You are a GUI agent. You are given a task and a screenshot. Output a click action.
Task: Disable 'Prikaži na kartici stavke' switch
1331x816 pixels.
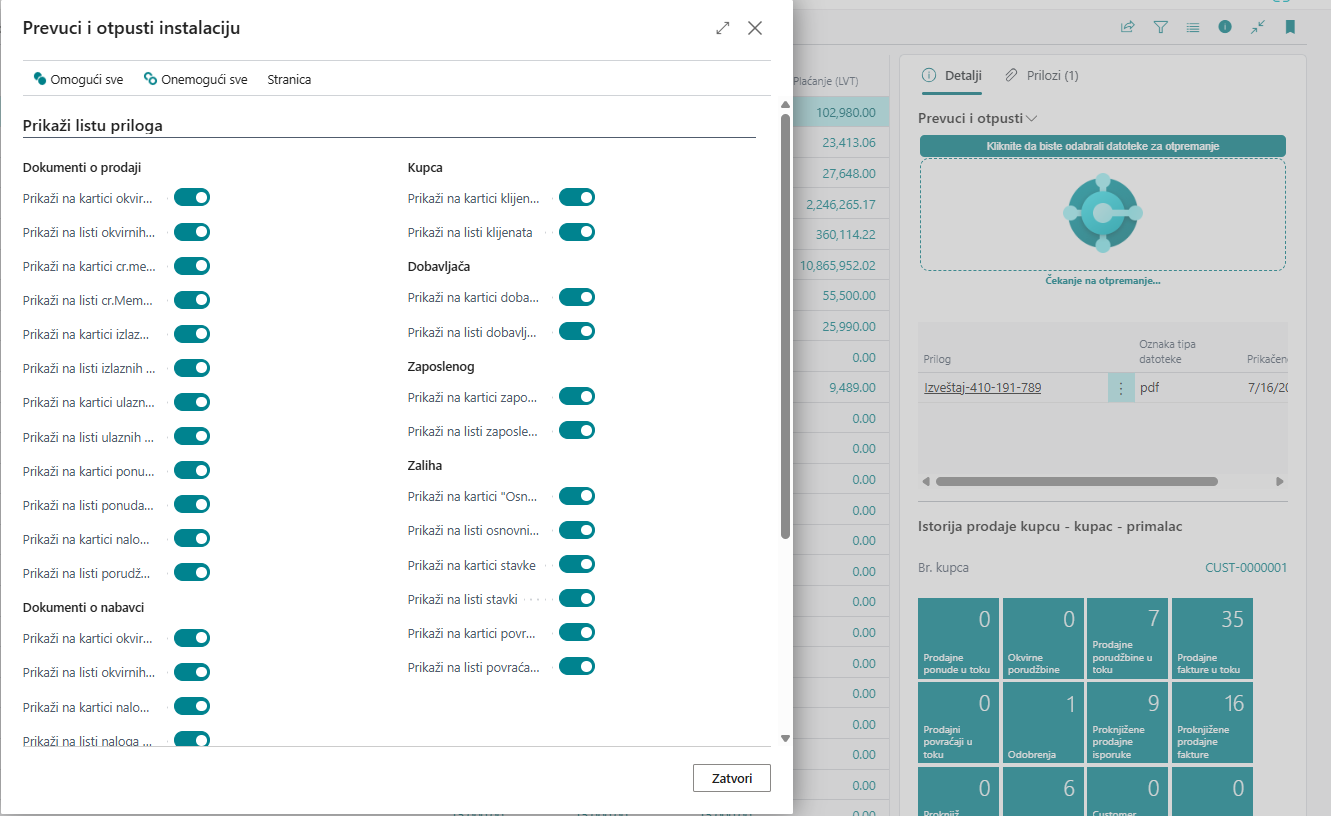(x=577, y=565)
